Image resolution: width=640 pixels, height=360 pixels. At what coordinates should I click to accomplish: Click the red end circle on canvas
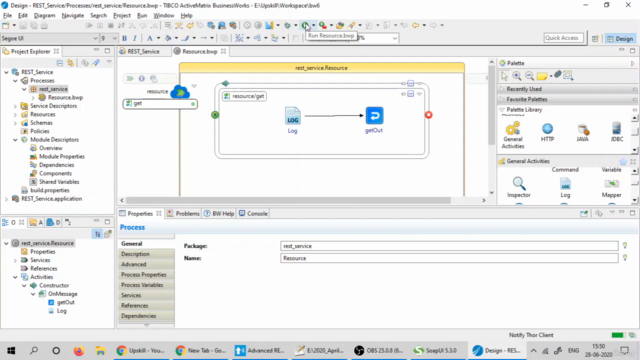428,115
